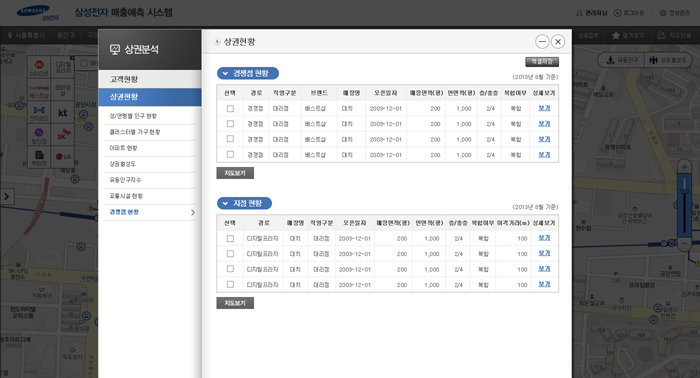700x378 pixels.
Task: Click the 상권분석 monitor icon
Action: 115,50
